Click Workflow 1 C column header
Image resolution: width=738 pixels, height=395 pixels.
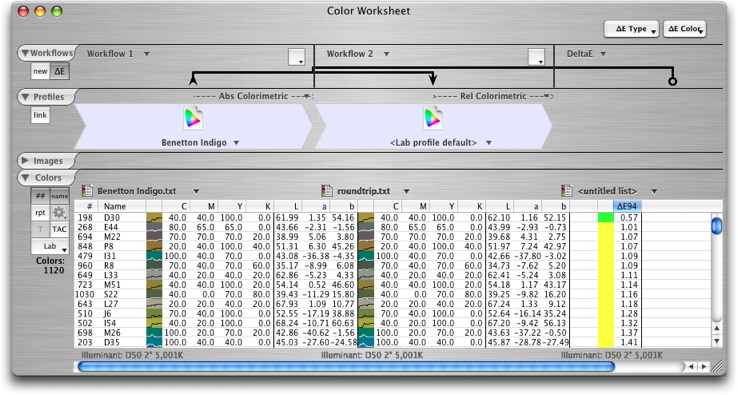coord(175,206)
